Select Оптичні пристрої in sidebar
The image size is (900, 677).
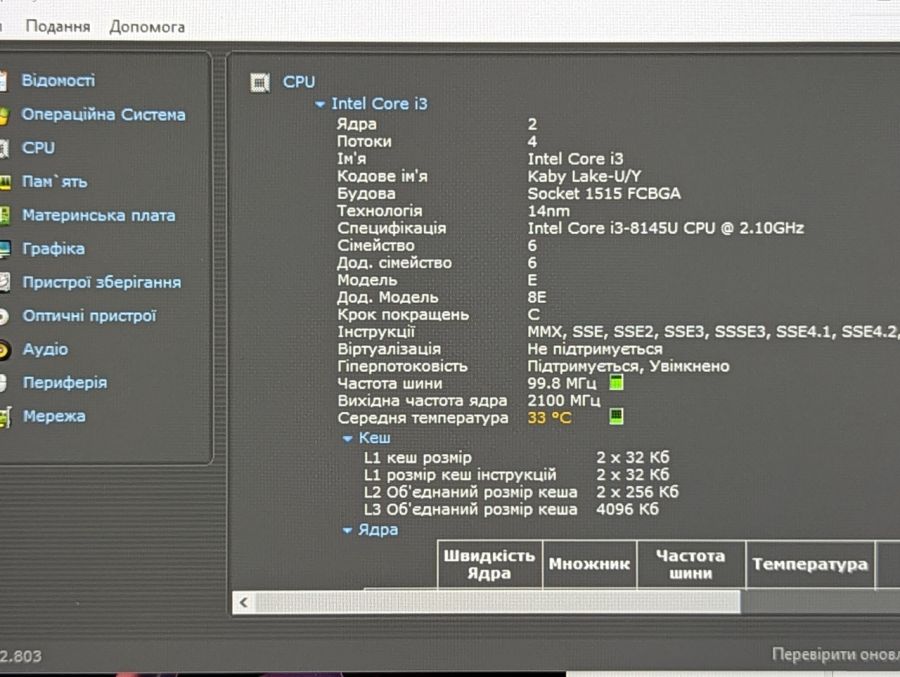[x=89, y=316]
